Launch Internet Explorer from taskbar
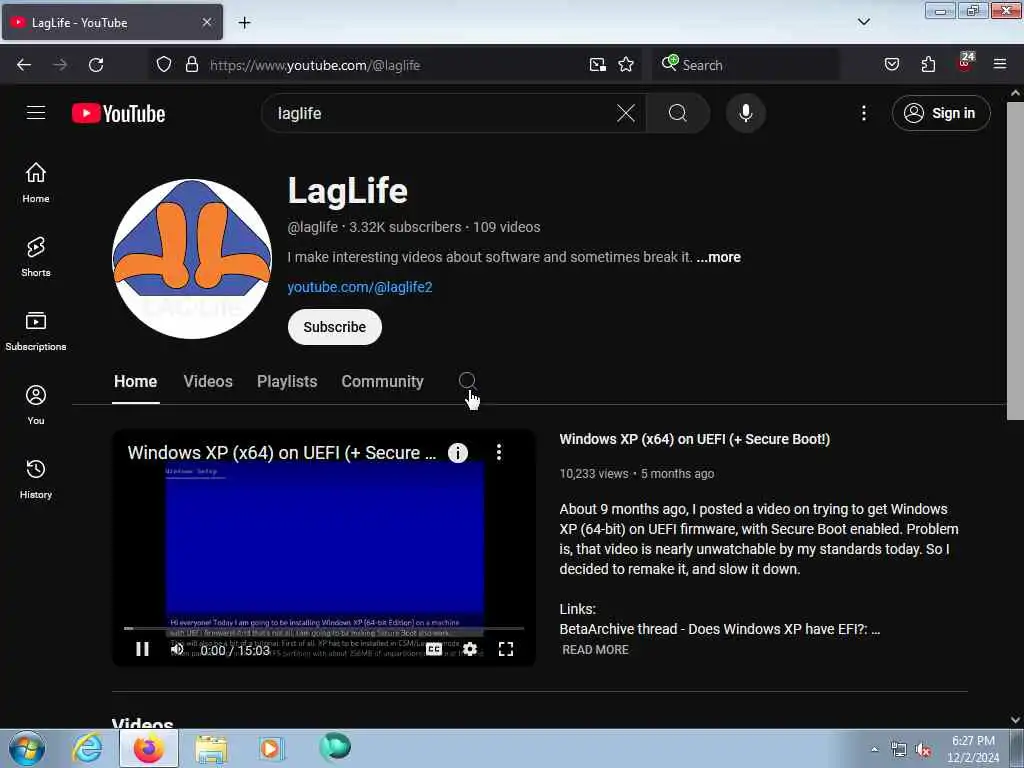Screen dimensions: 1024x768 (88, 748)
